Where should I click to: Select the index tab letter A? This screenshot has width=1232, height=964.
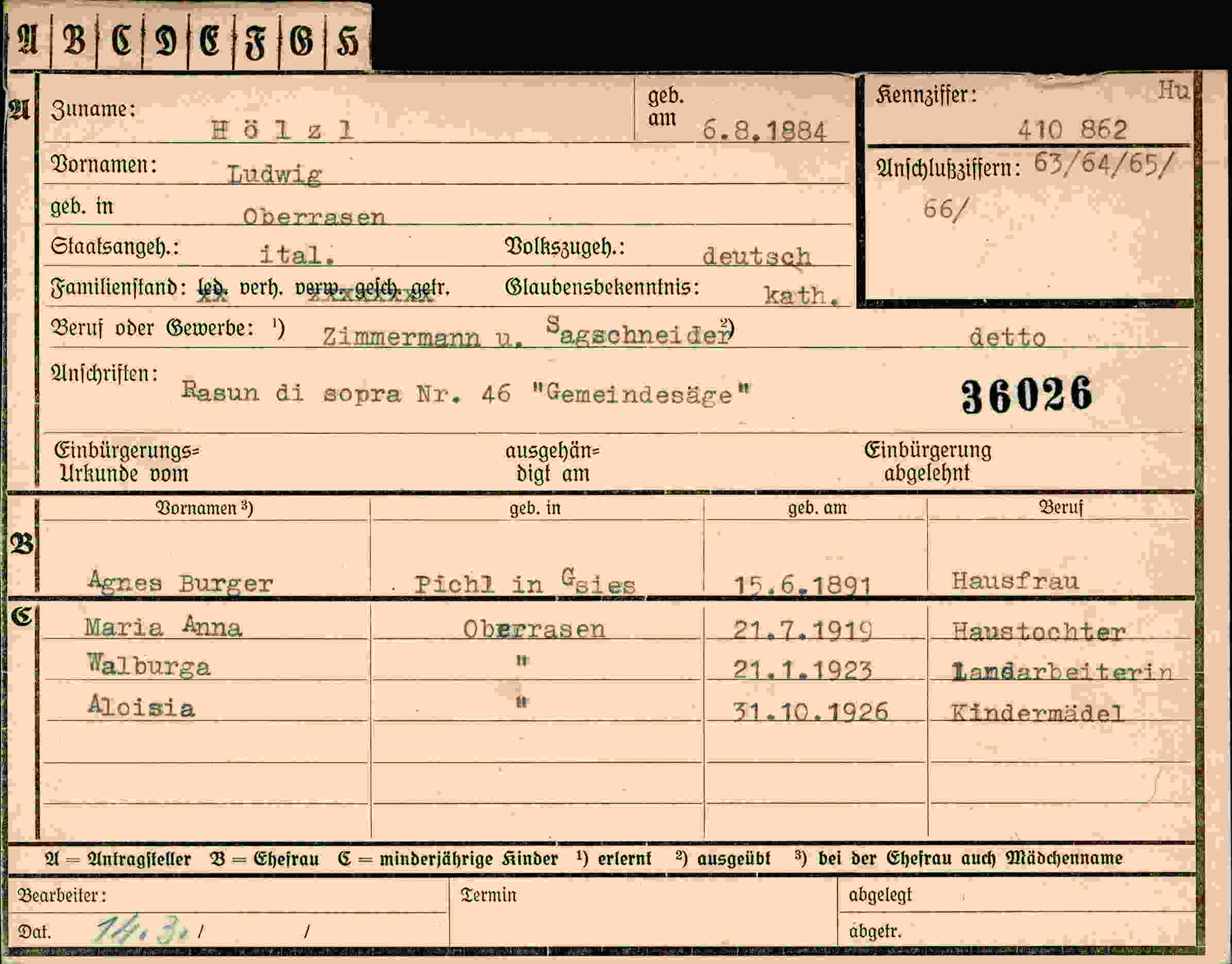point(27,41)
